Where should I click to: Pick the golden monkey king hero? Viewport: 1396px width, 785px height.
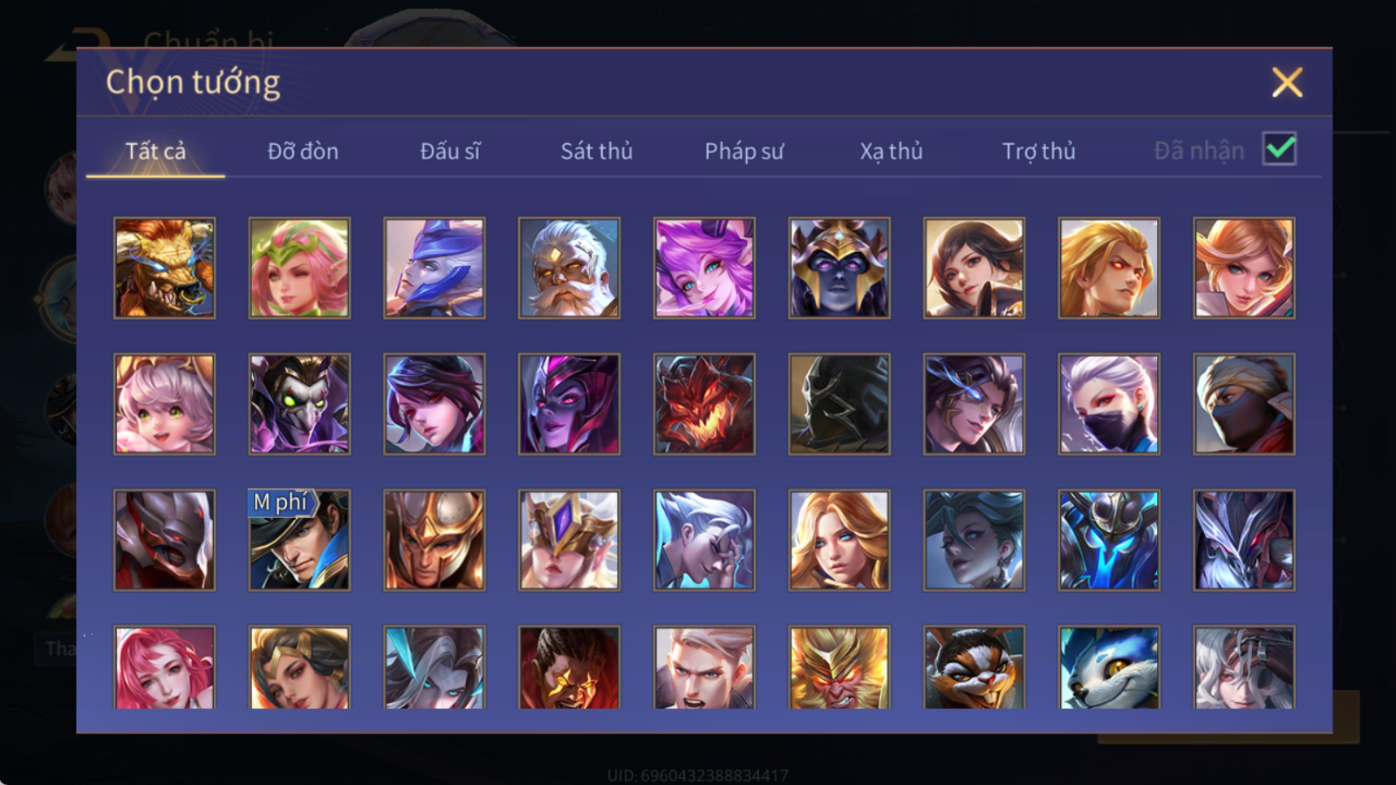pos(839,668)
